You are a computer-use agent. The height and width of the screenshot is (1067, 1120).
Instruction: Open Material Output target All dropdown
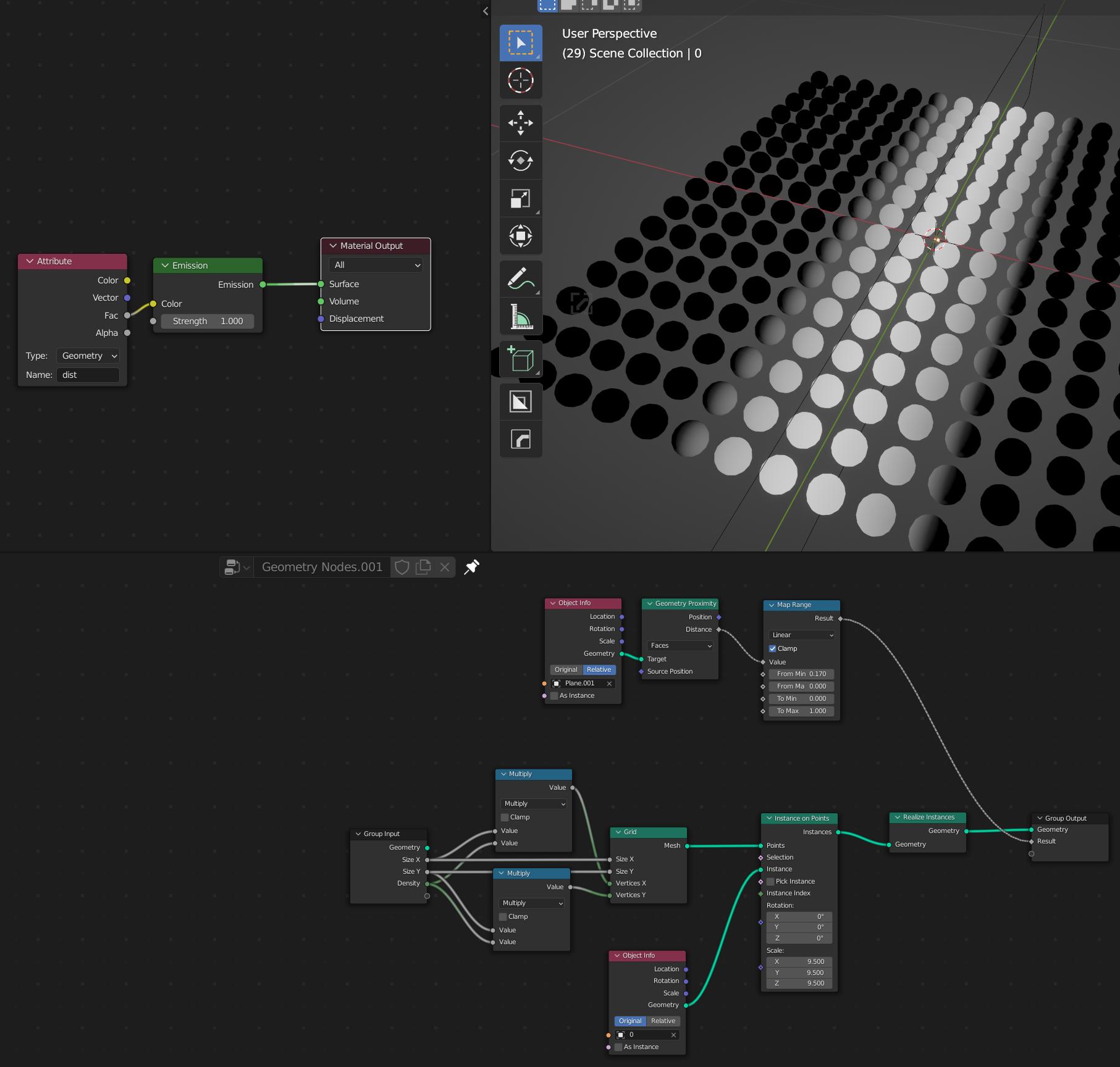coord(376,265)
